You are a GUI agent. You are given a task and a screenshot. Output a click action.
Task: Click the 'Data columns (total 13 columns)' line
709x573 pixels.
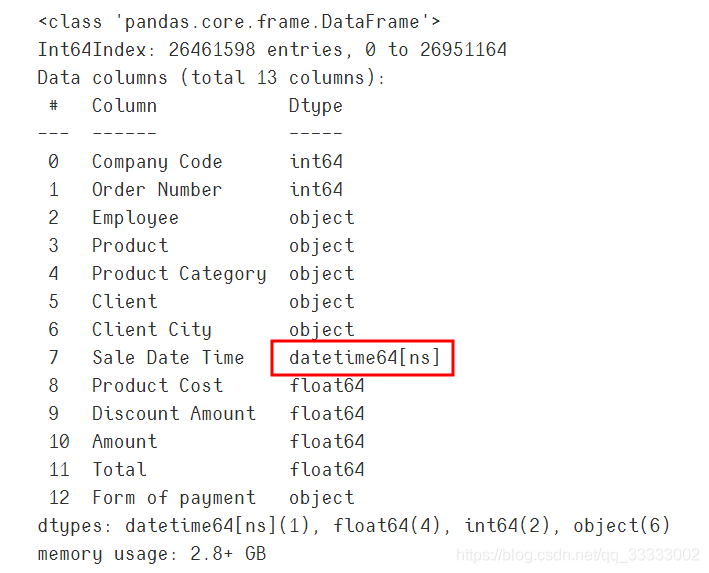pyautogui.click(x=211, y=78)
